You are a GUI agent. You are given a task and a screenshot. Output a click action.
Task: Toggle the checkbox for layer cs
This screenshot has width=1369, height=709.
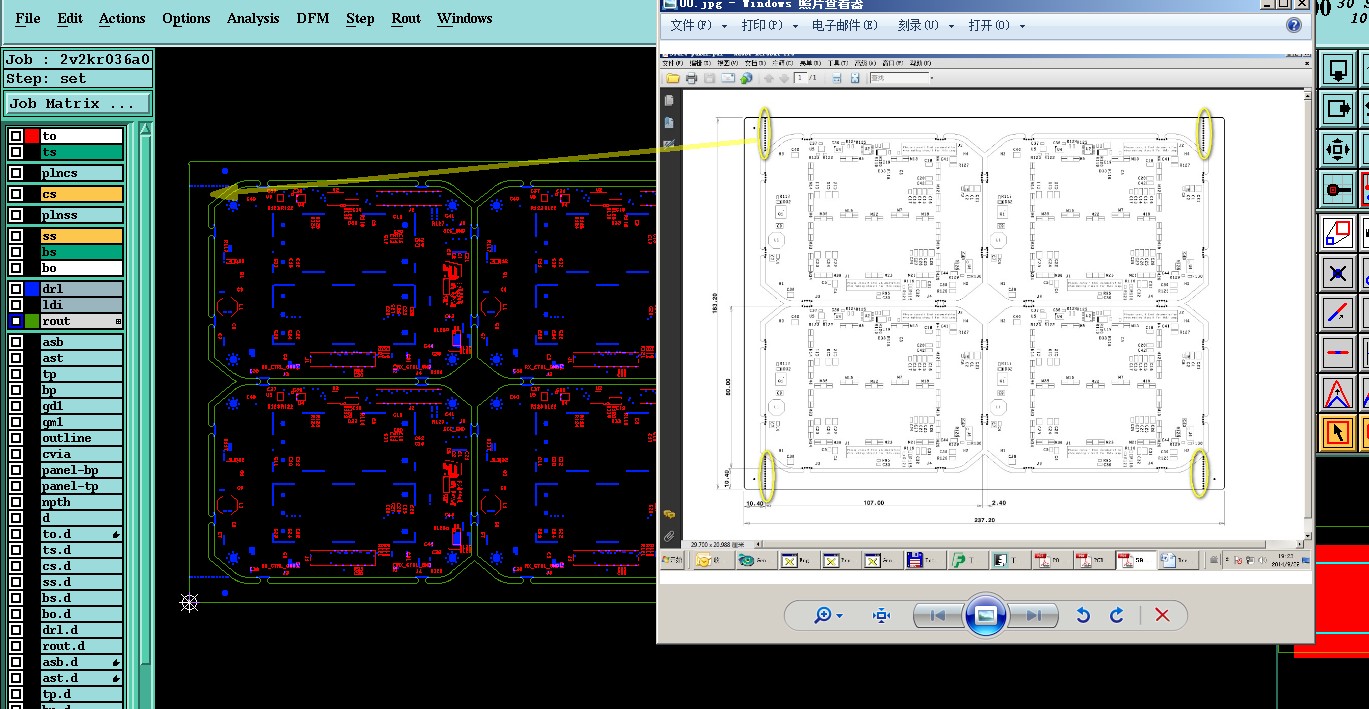(16, 194)
